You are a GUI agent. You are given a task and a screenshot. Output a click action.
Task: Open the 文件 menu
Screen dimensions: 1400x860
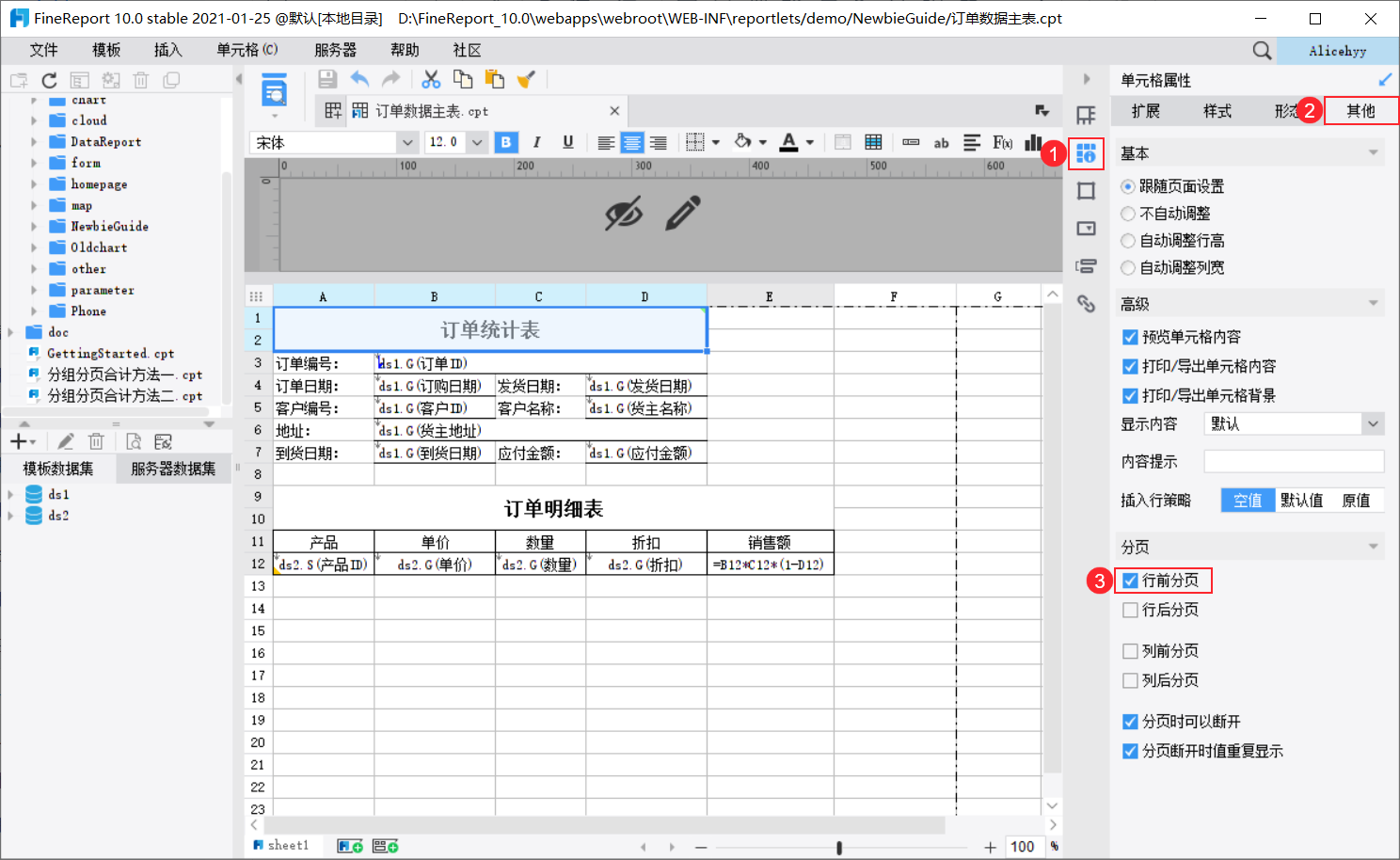tap(44, 50)
